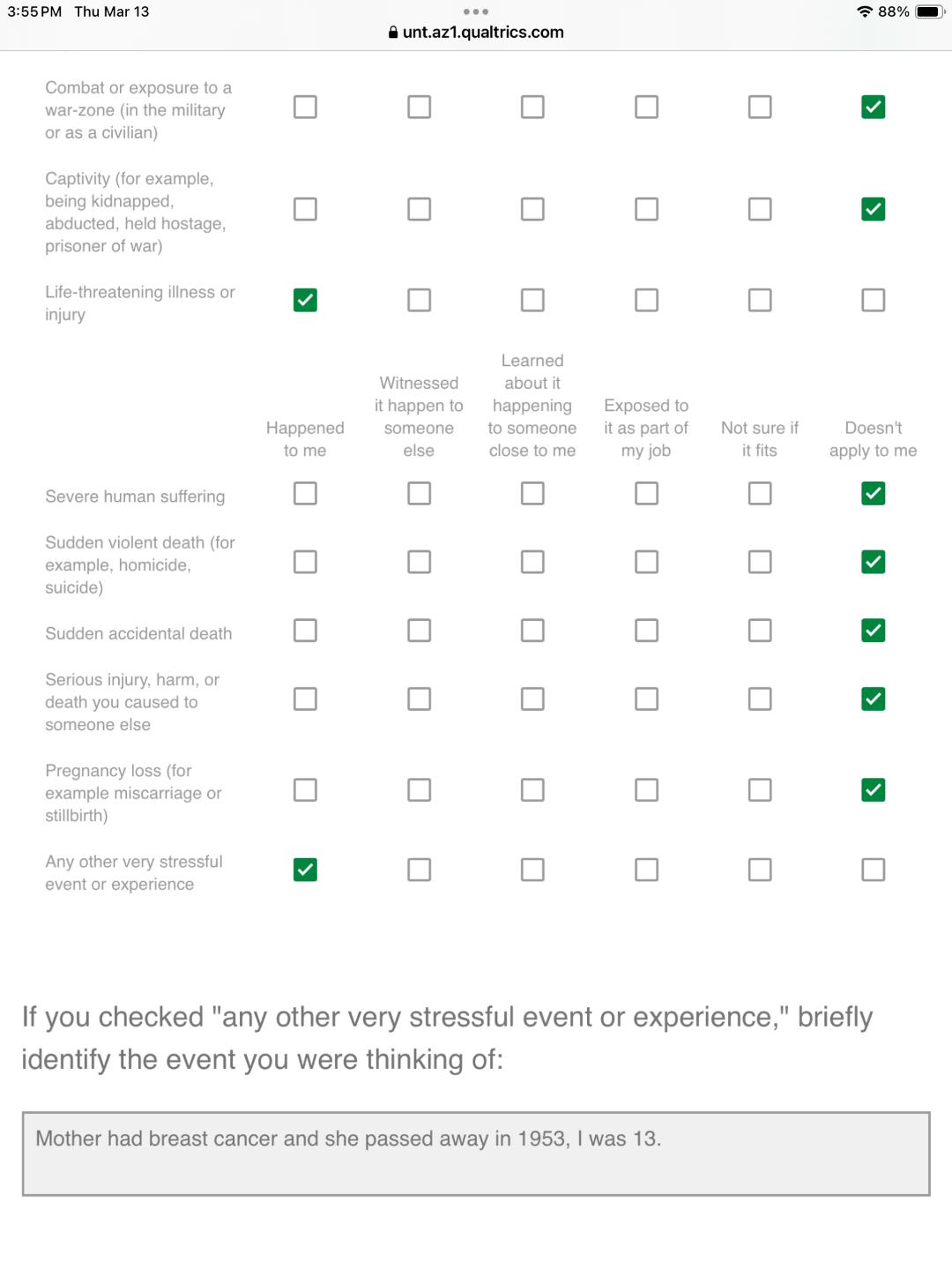The image size is (952, 1270).
Task: Tap the lock icon beside the URL
Action: point(393,33)
